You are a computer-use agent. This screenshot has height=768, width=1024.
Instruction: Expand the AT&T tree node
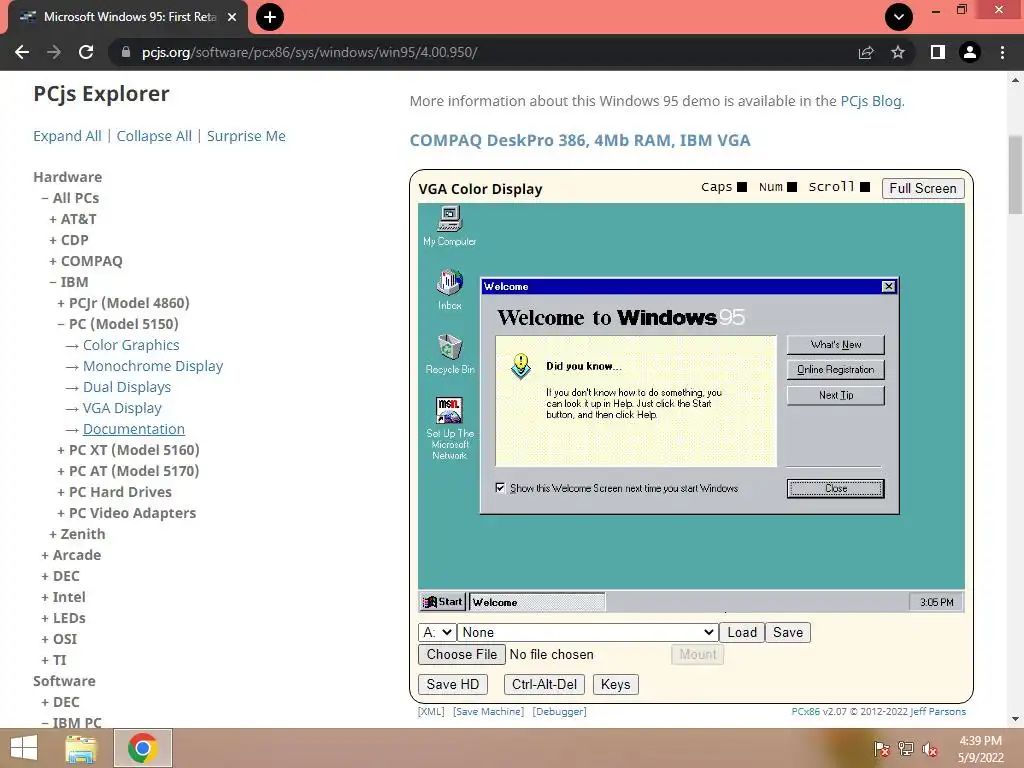click(x=72, y=219)
